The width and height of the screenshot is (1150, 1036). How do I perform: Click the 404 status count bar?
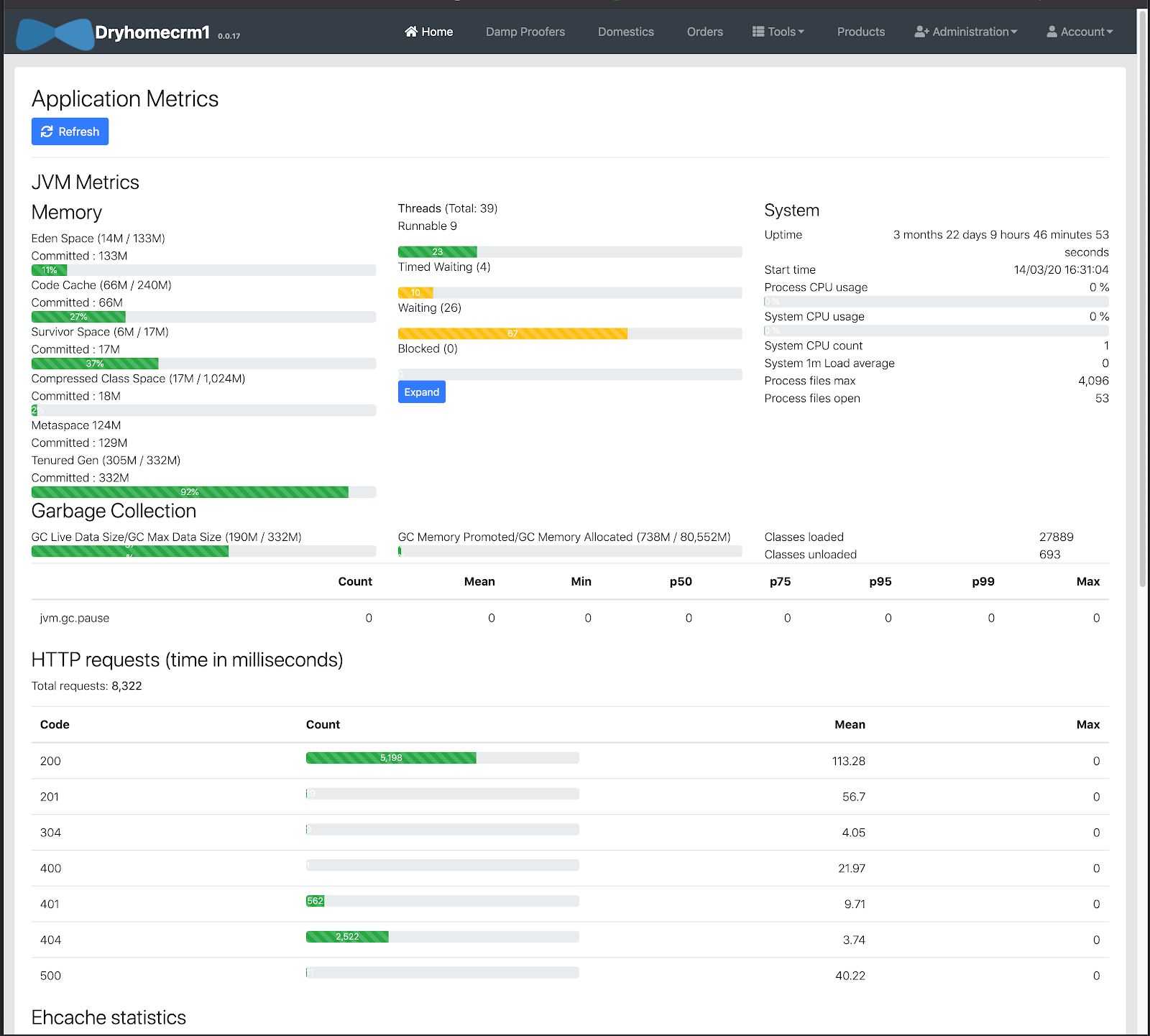347,937
